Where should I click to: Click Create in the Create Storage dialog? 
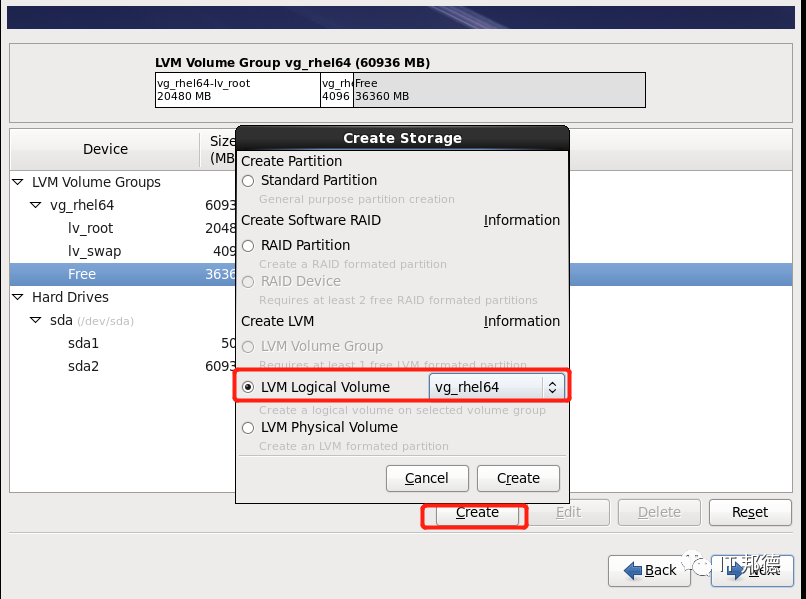tap(518, 478)
